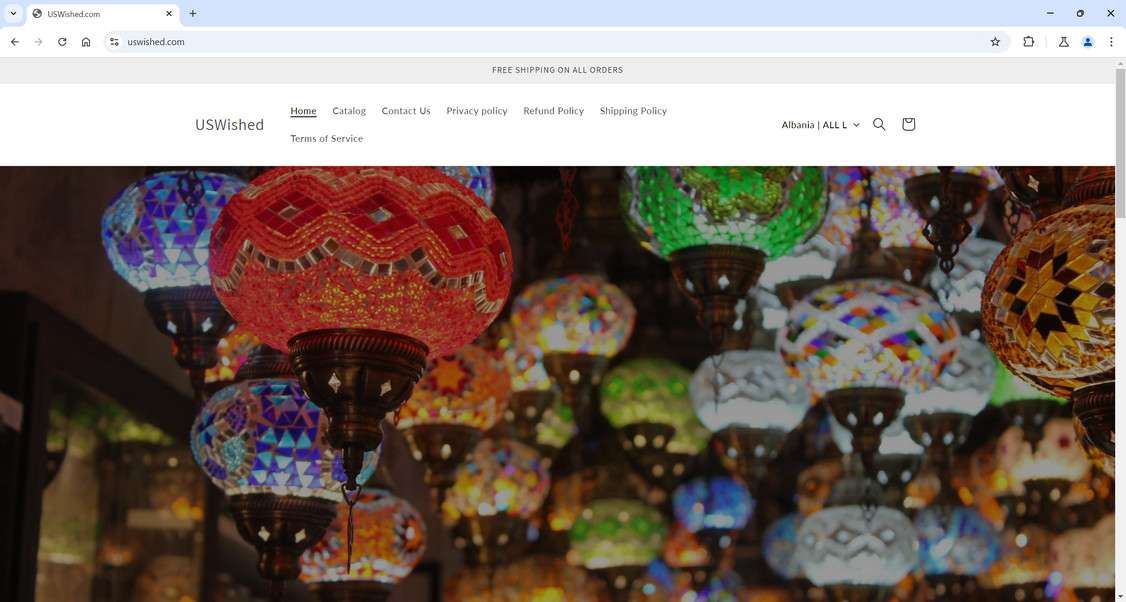Screen dimensions: 1126x602
Task: Open the shopping cart icon
Action: click(x=908, y=124)
